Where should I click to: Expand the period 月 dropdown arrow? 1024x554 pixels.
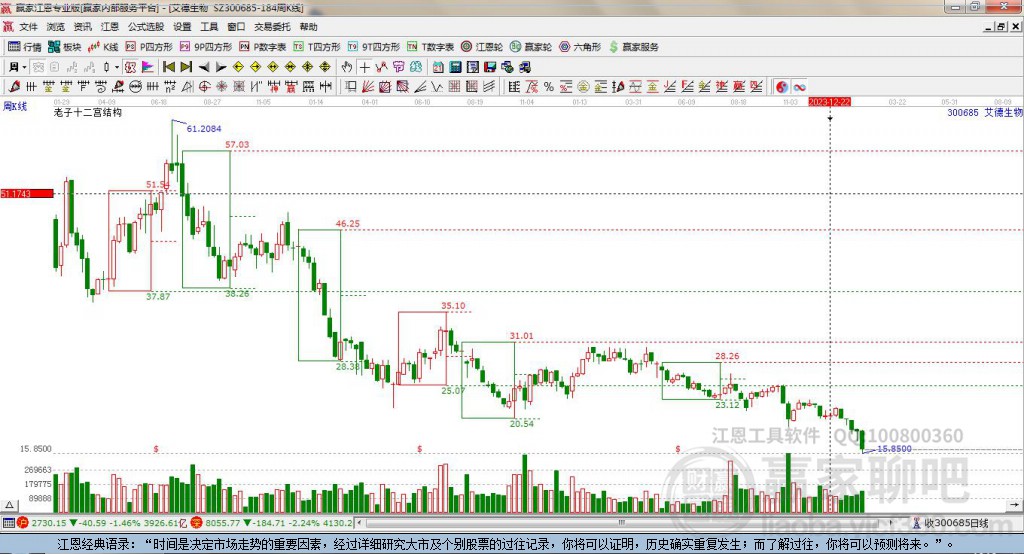click(x=24, y=67)
